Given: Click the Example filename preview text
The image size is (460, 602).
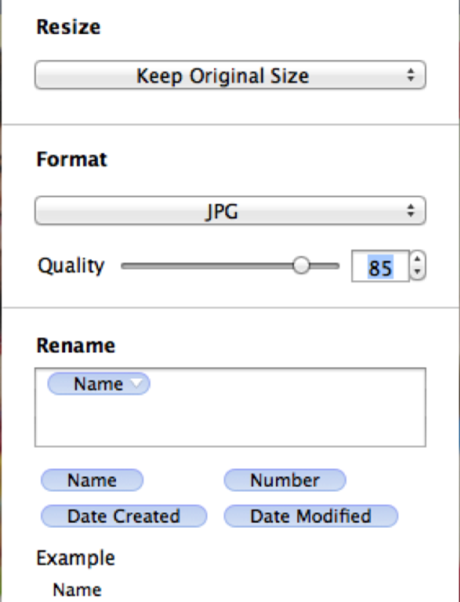Looking at the screenshot, I should click(x=77, y=590).
